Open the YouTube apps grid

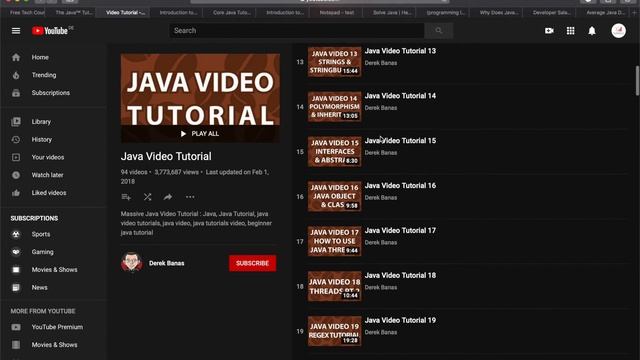tap(571, 31)
